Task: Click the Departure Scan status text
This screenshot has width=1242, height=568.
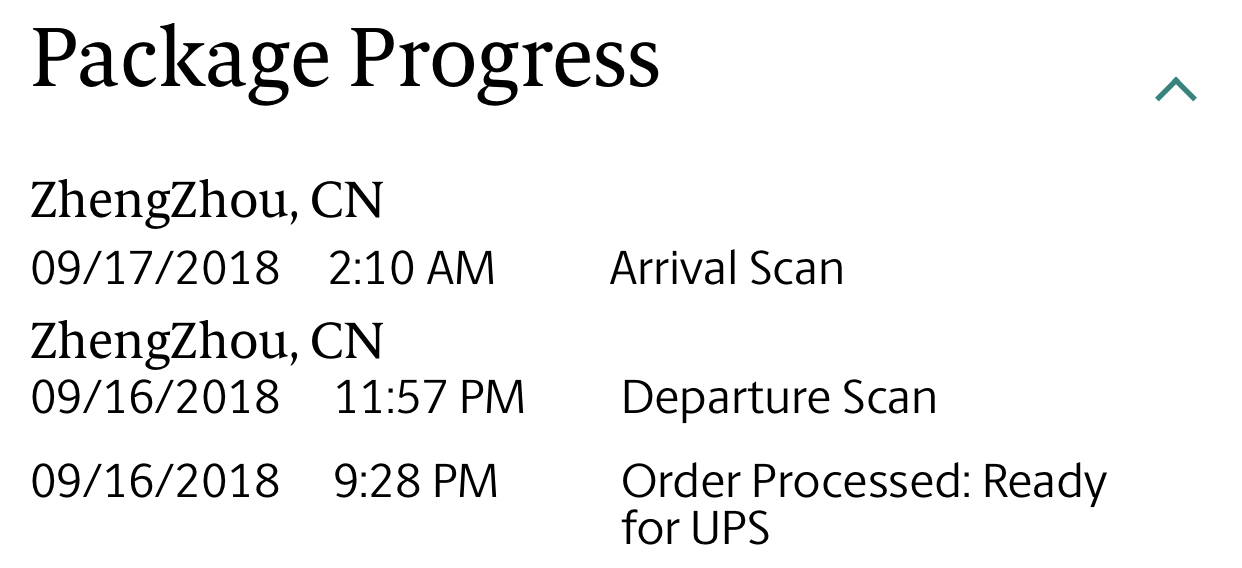Action: tap(779, 398)
